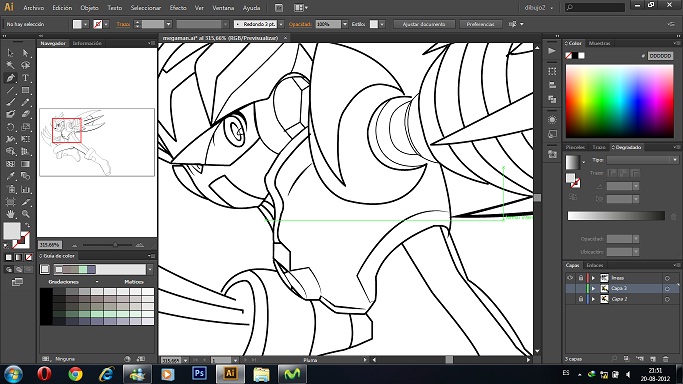Open the Objeto menu

click(89, 8)
